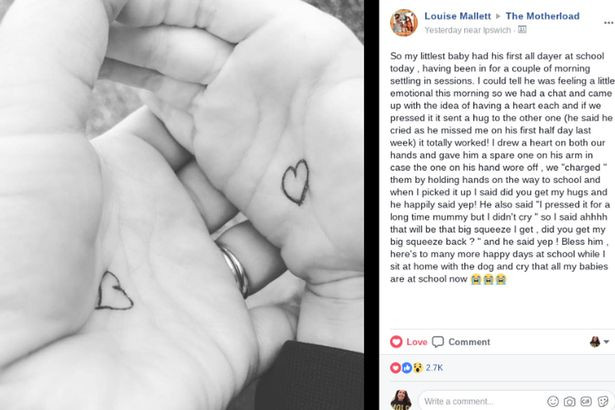Add a sticker to the comment
615x410 pixels.
coord(602,401)
